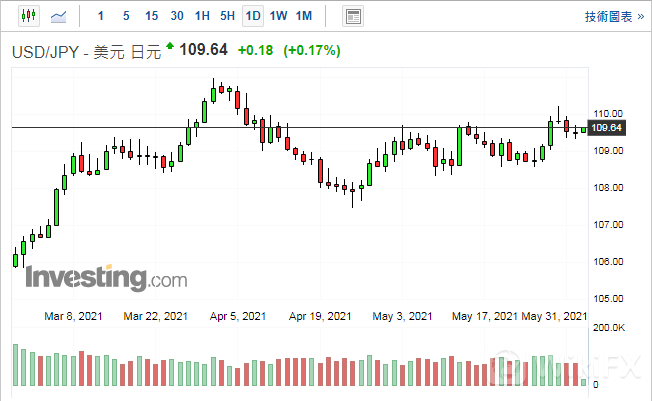This screenshot has width=652, height=401.
Task: Choose the 1M monthly interval
Action: pyautogui.click(x=305, y=16)
